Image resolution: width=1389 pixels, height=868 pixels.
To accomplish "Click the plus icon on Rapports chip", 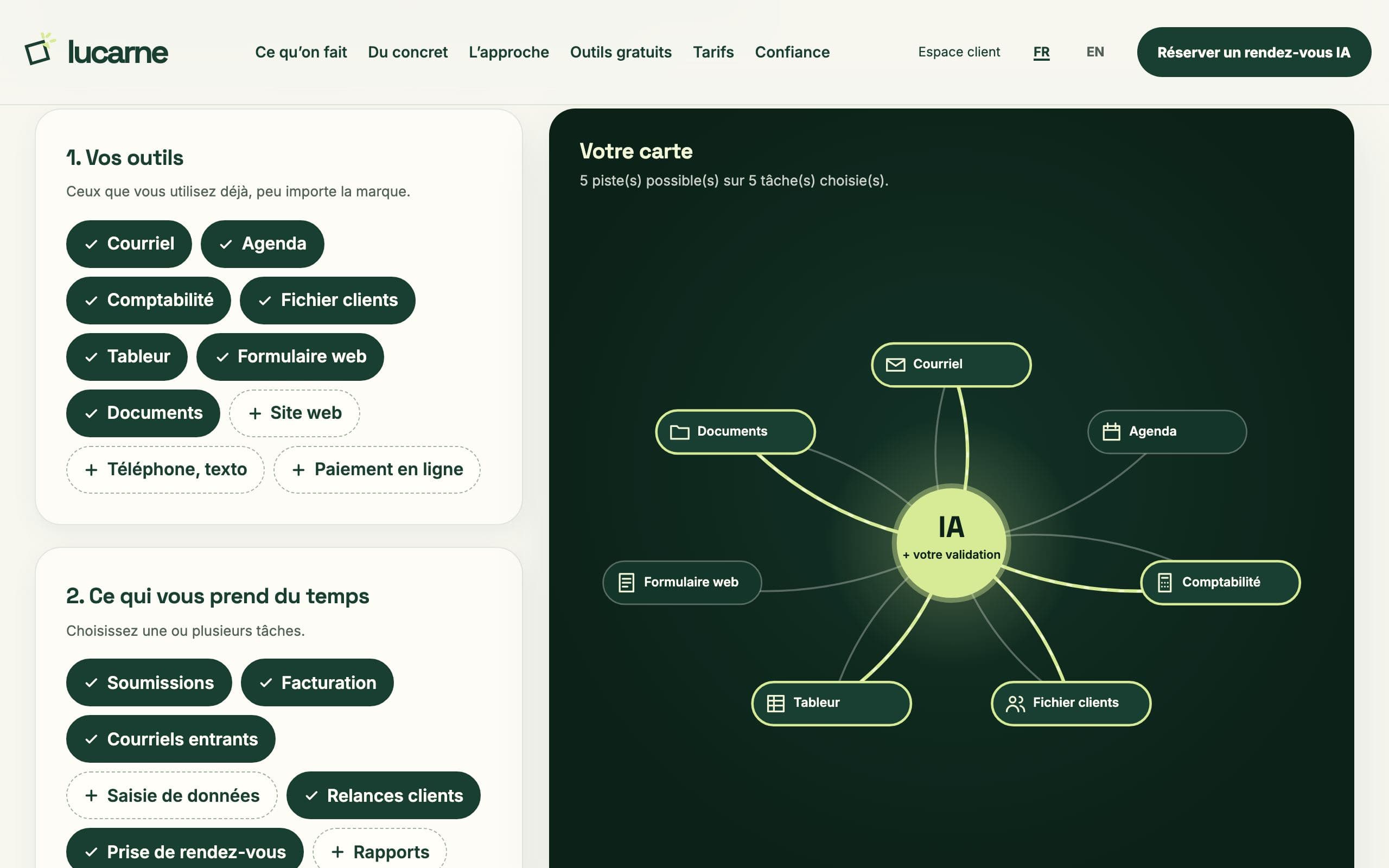I will 337,852.
